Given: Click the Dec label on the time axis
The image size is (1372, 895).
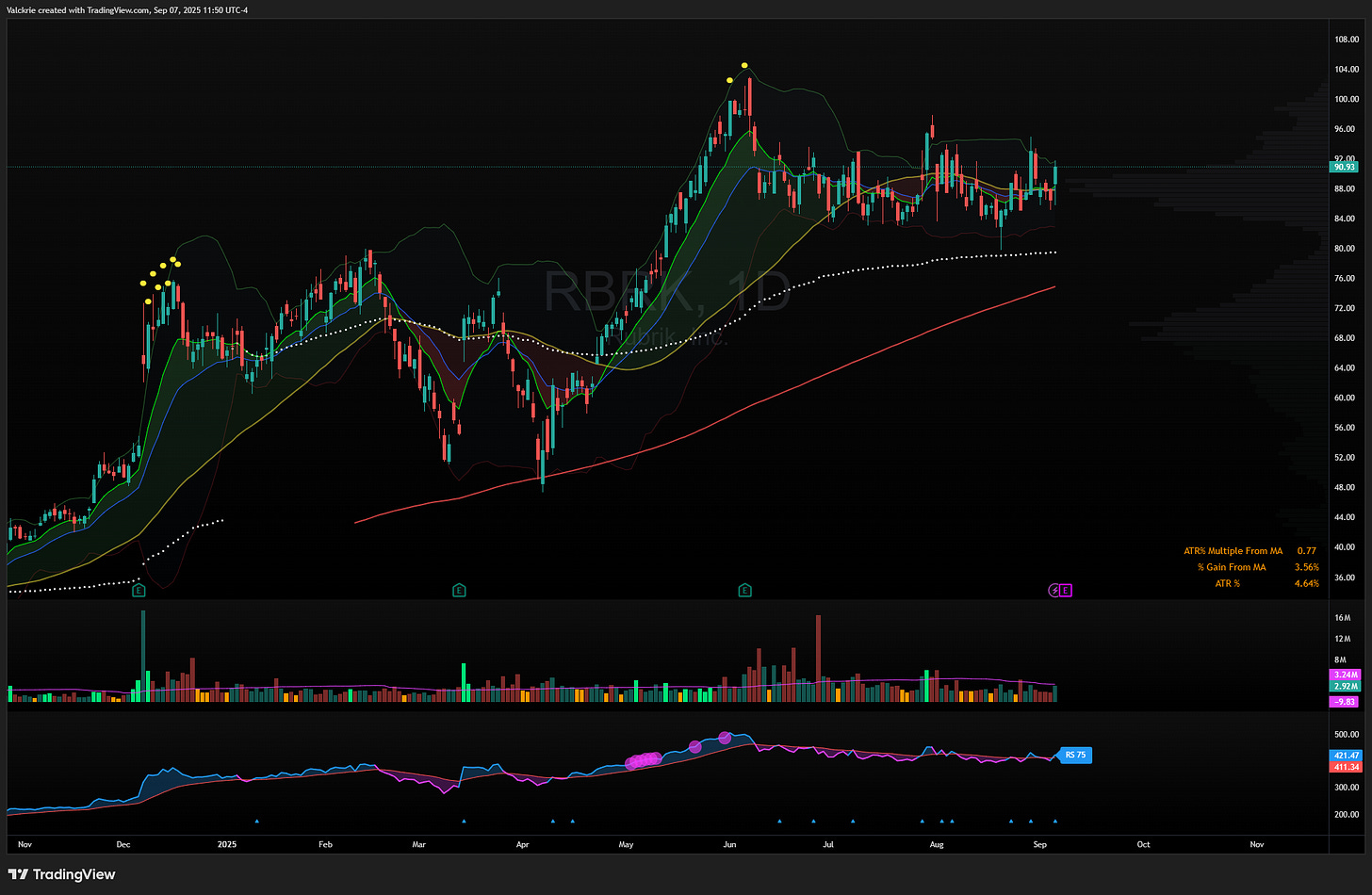Looking at the screenshot, I should pos(122,845).
